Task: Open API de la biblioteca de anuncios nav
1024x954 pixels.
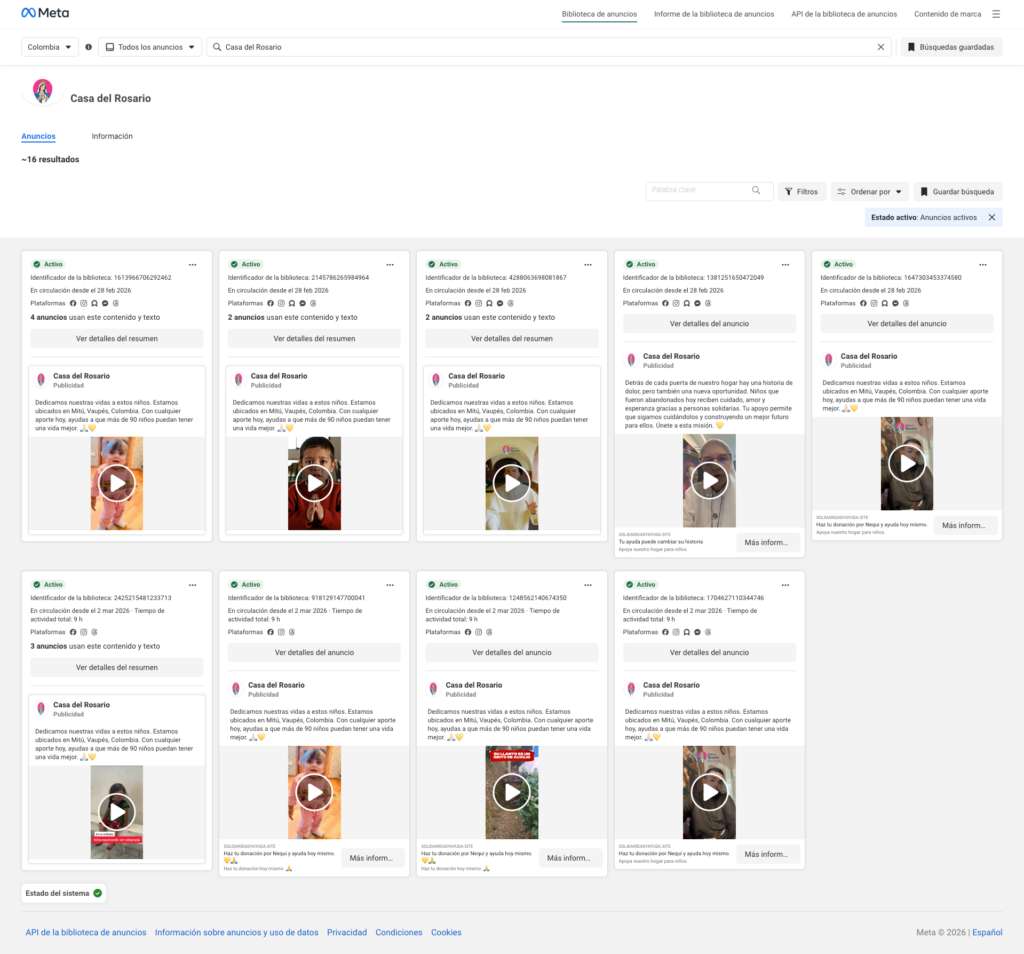Action: pyautogui.click(x=844, y=14)
